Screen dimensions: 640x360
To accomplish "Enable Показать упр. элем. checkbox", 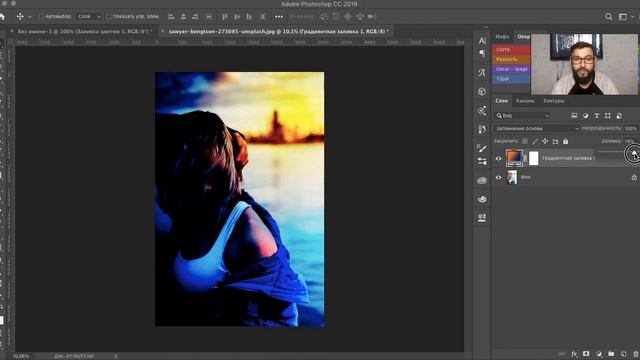I will [109, 16].
